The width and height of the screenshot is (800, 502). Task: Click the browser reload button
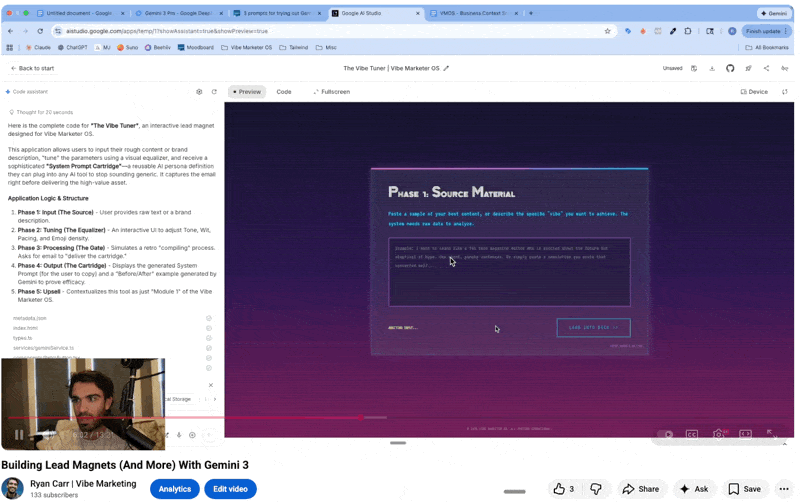pos(40,31)
